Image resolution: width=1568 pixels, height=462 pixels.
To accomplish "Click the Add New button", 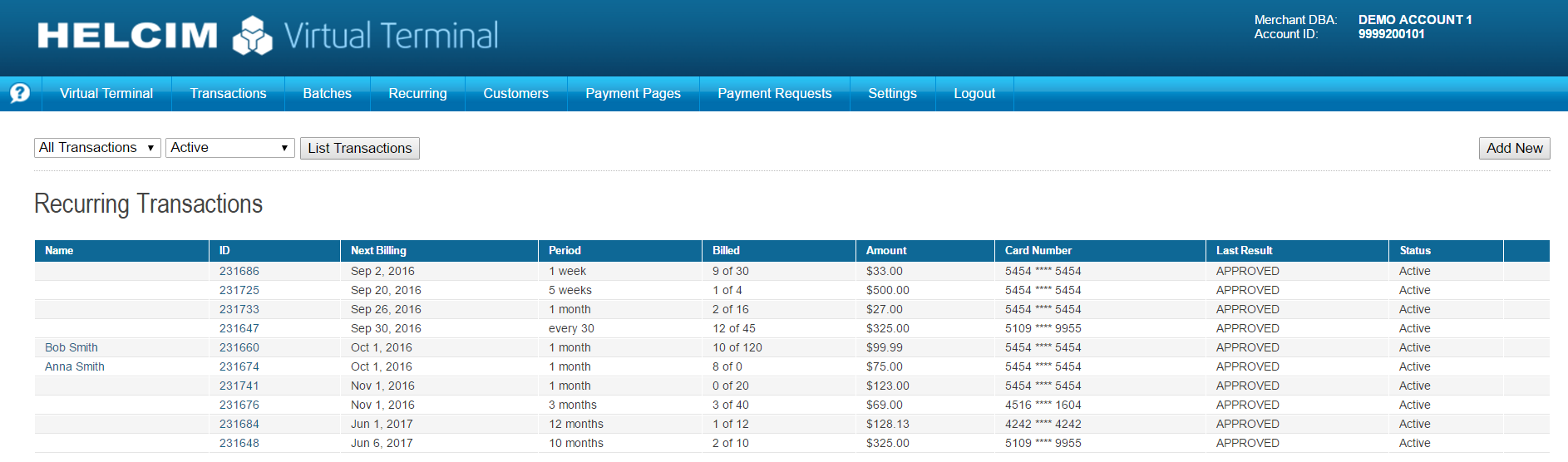I will click(x=1513, y=148).
